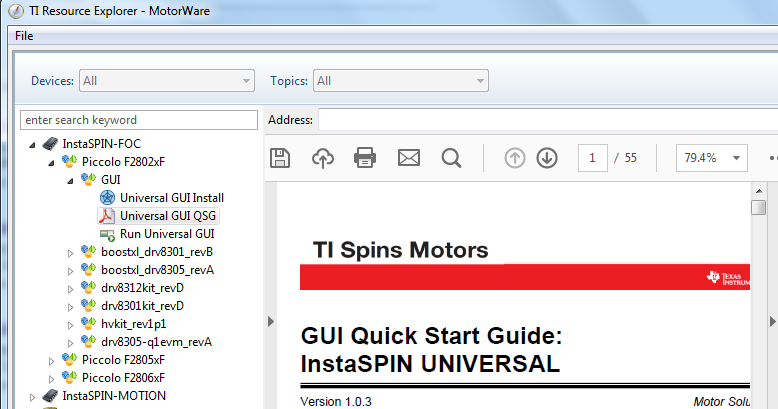This screenshot has width=778, height=409.
Task: Select Run Universal GUI item
Action: (167, 234)
